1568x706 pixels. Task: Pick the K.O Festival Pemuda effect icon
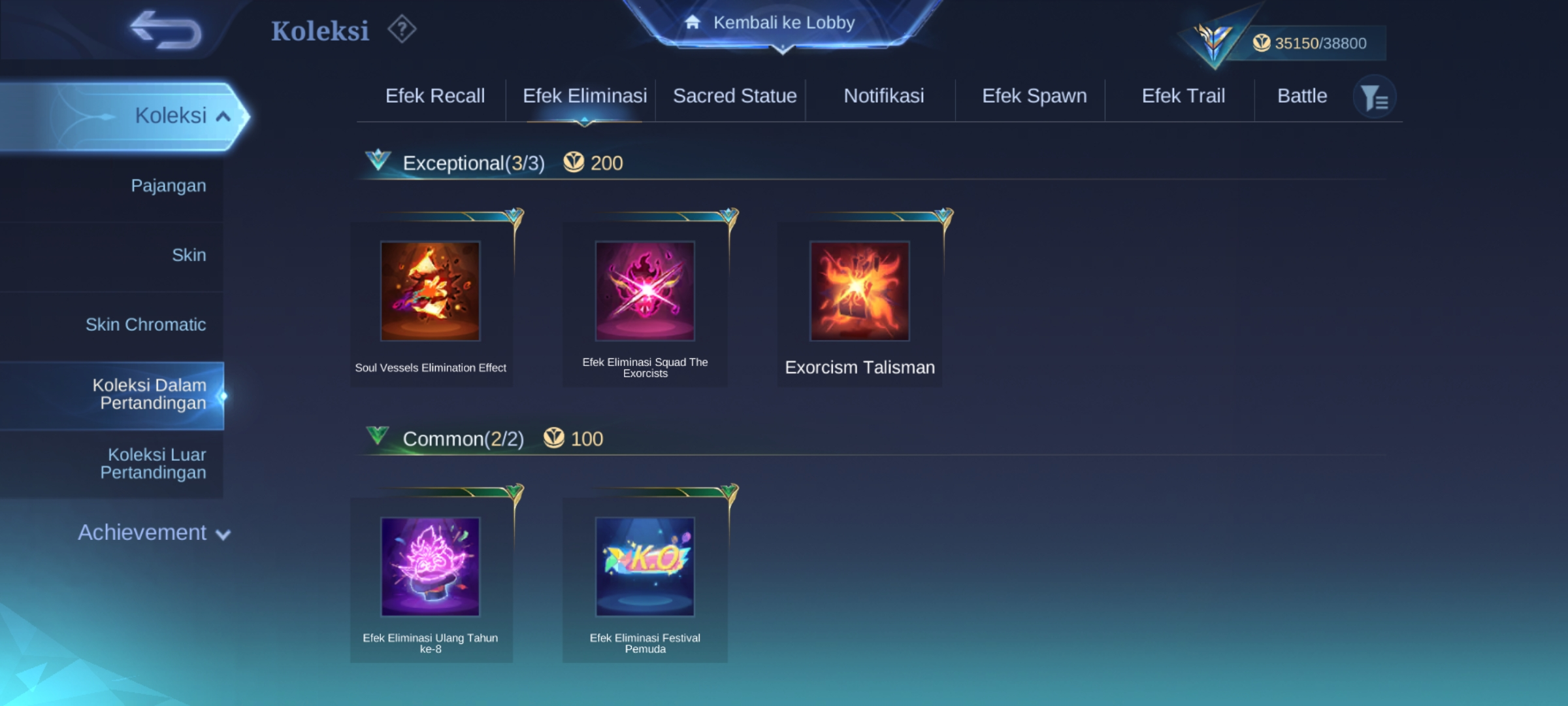pyautogui.click(x=645, y=567)
